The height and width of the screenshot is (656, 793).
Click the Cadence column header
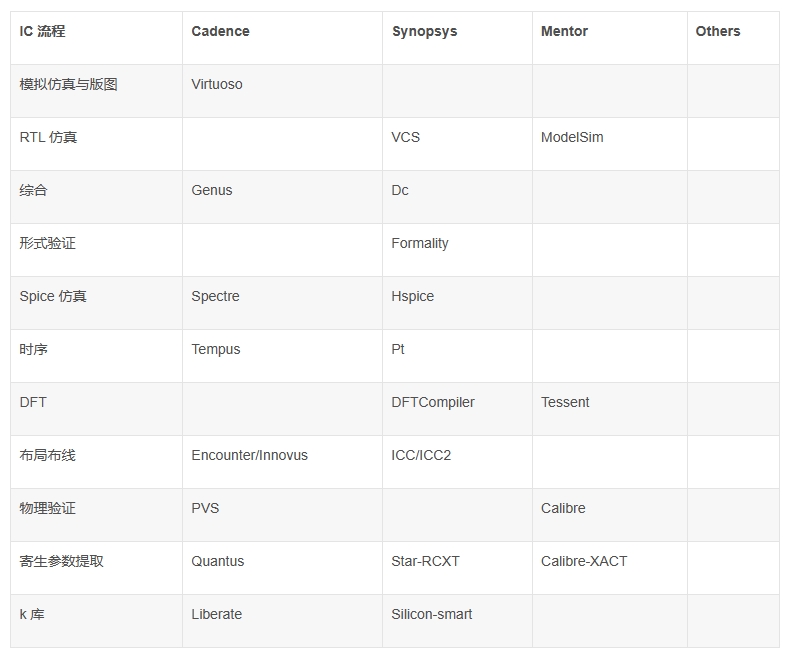[220, 31]
